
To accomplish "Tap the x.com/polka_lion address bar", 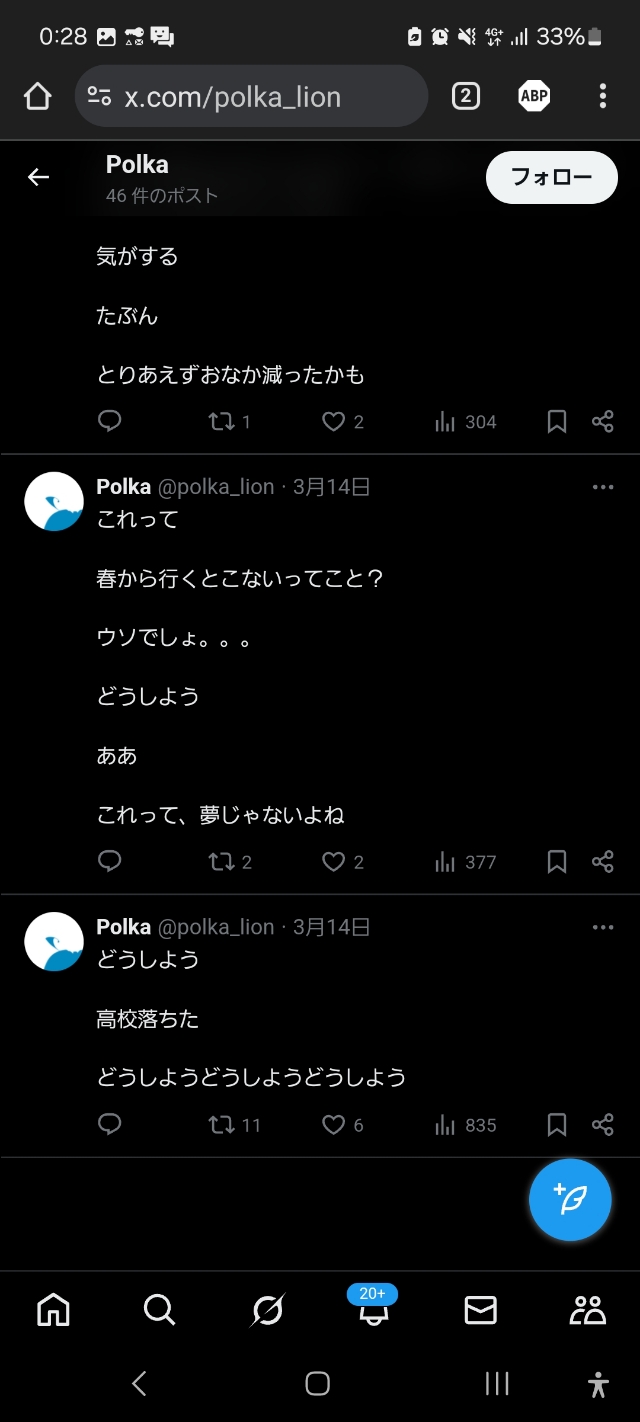I will coord(251,96).
